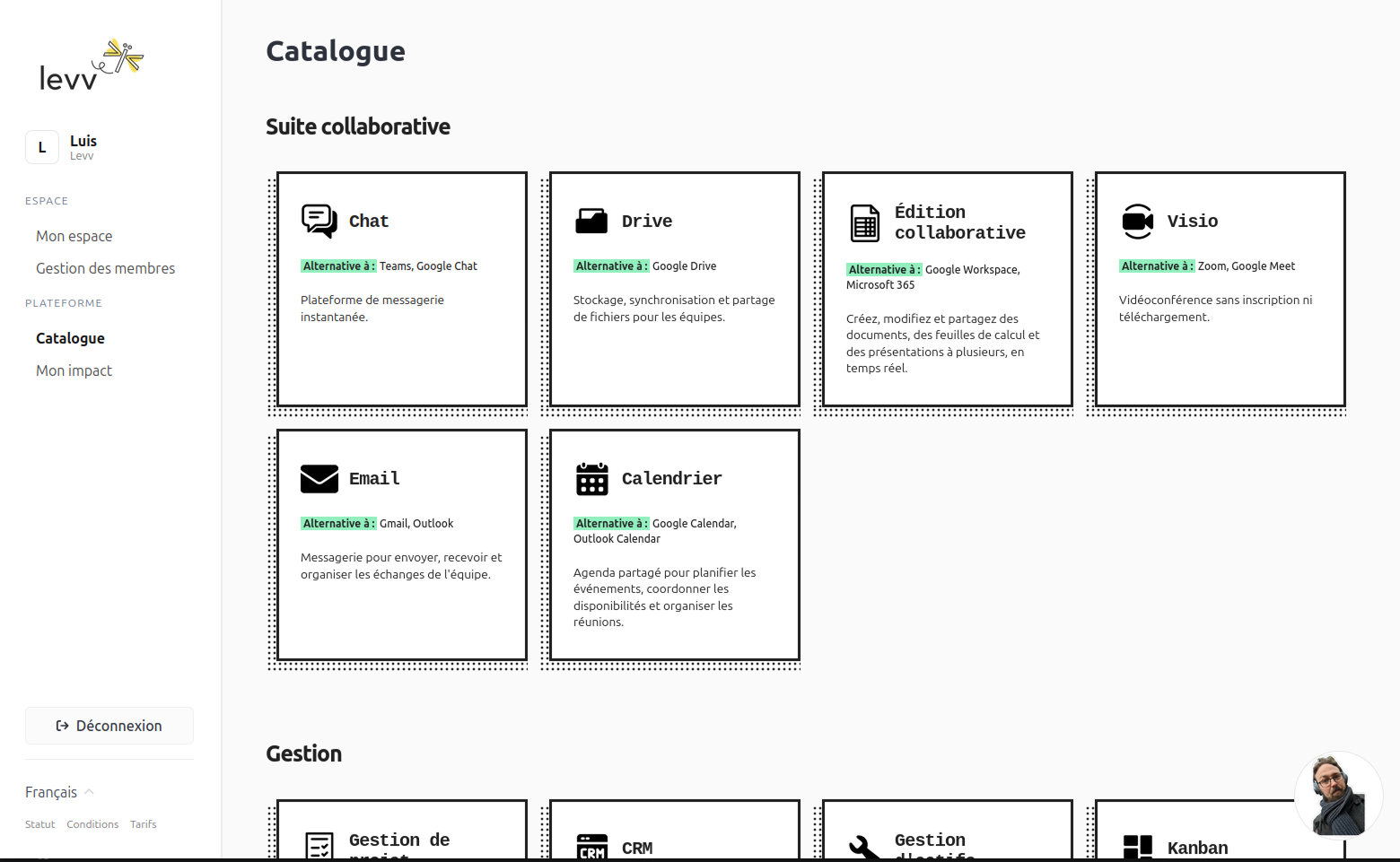This screenshot has height=862, width=1400.
Task: Click the CRM card icon
Action: pyautogui.click(x=592, y=848)
